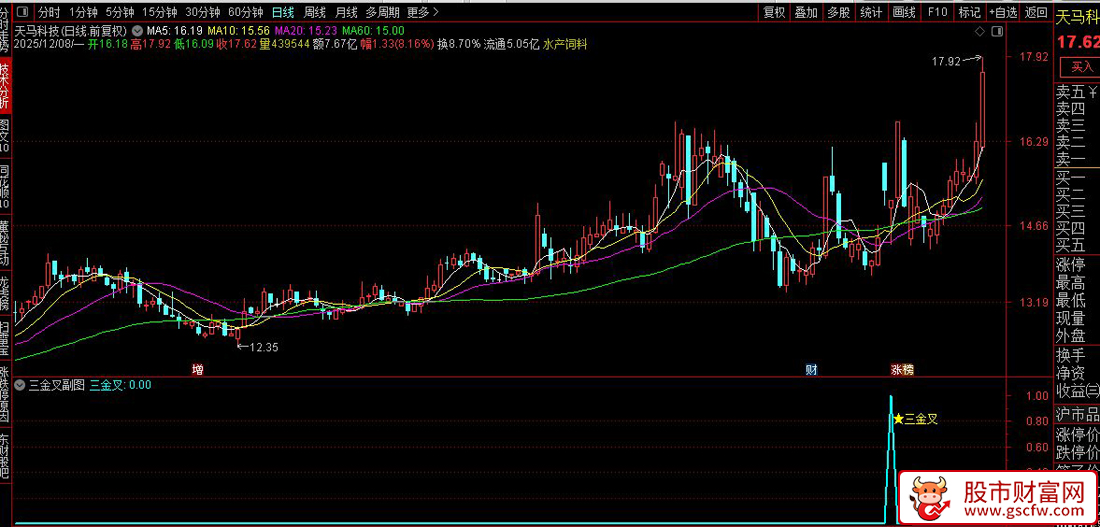
Task: Click the diamond marker icon above chart
Action: [x=978, y=30]
